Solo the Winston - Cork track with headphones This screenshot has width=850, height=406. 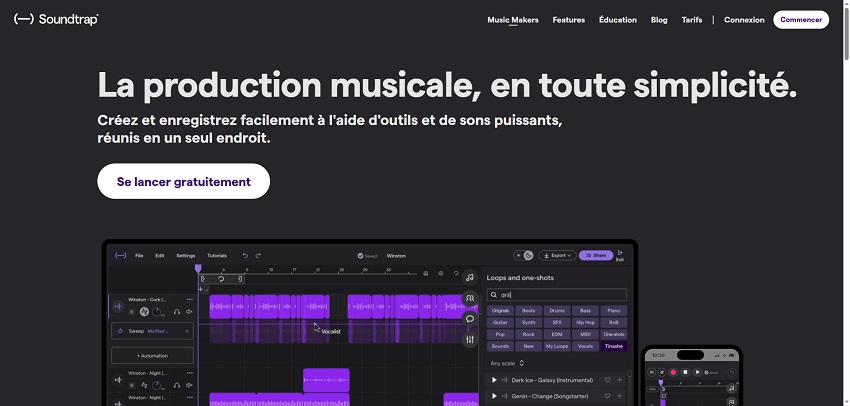(x=177, y=312)
